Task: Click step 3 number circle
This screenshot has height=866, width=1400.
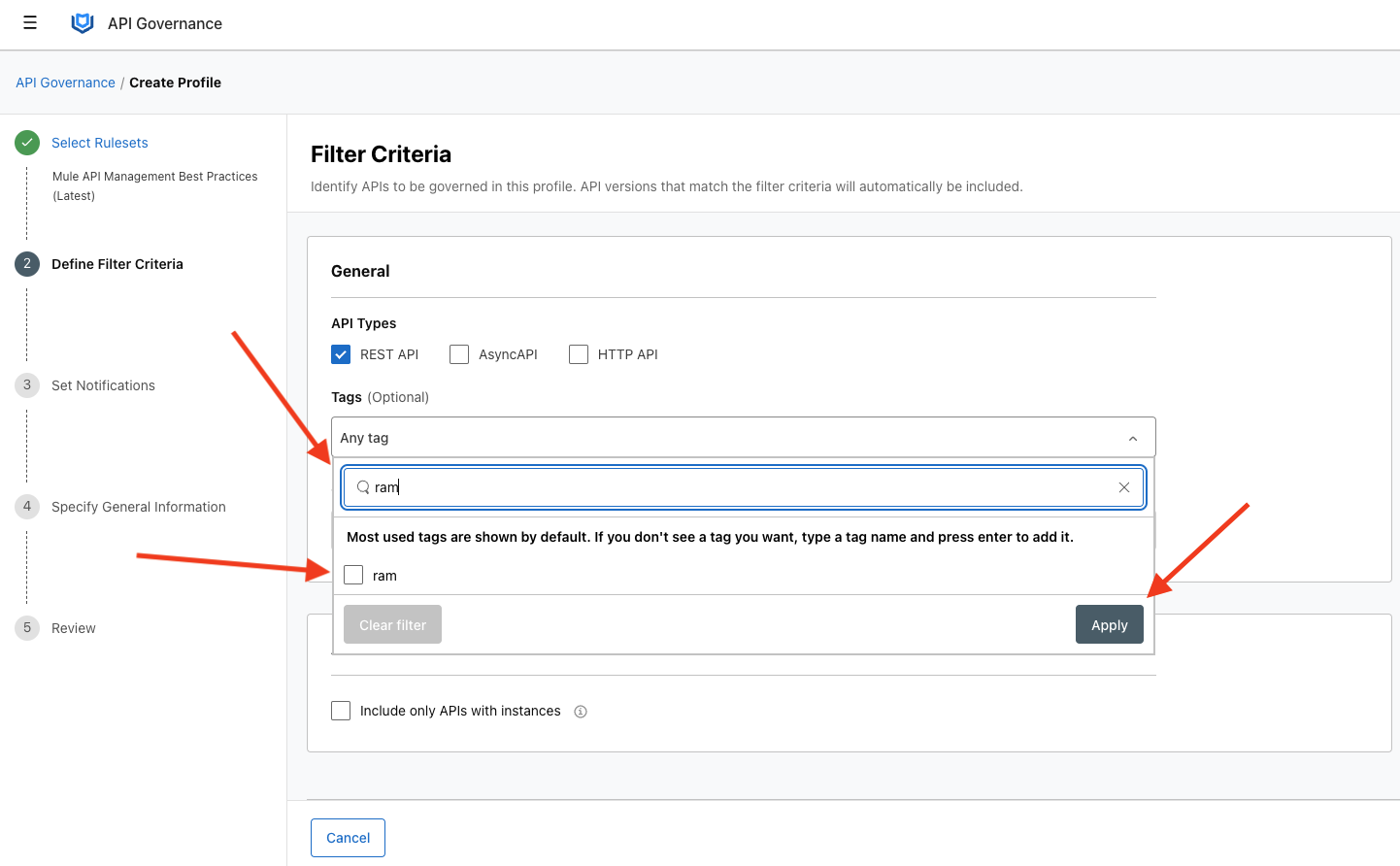Action: (x=27, y=385)
